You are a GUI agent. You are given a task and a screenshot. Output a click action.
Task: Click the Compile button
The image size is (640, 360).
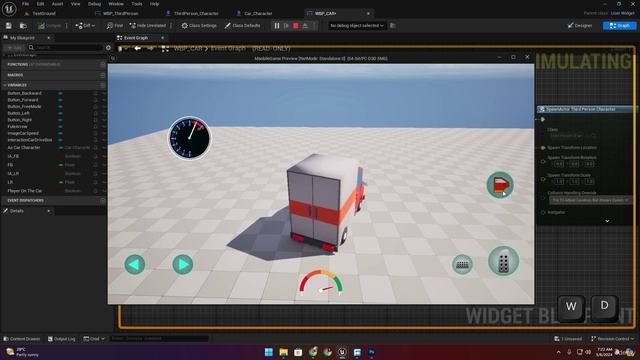pos(49,26)
